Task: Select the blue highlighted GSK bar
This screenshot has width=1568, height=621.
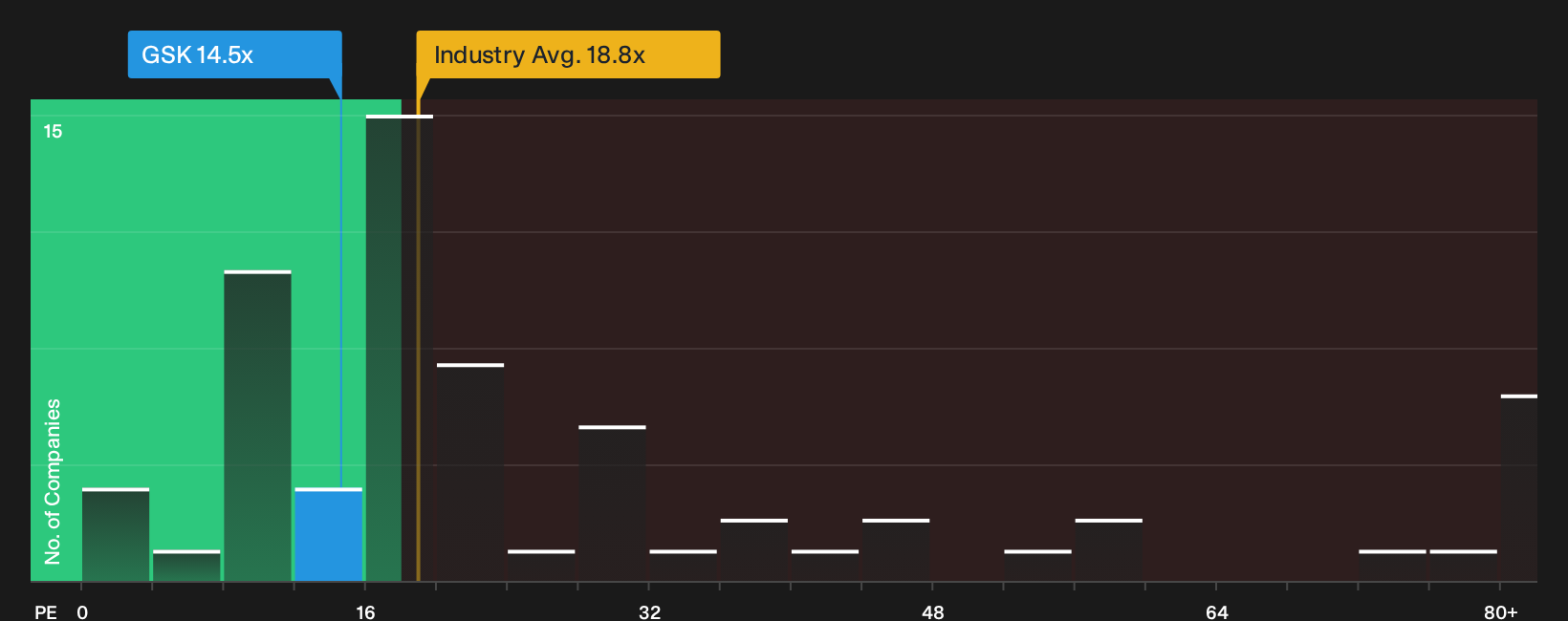Action: pyautogui.click(x=329, y=535)
